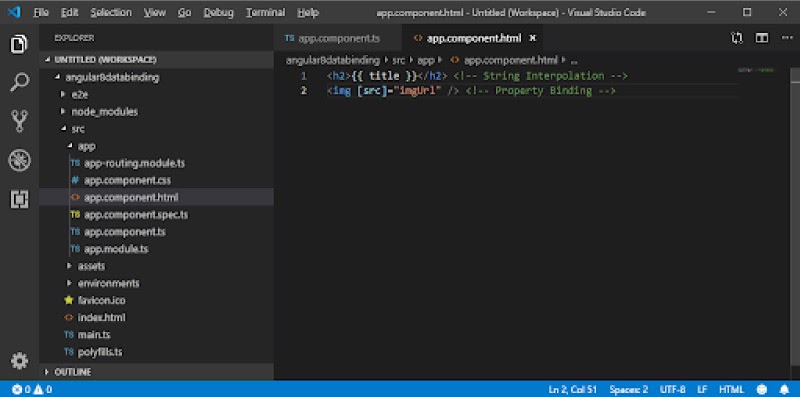Close the app.component.html tab

pos(533,38)
